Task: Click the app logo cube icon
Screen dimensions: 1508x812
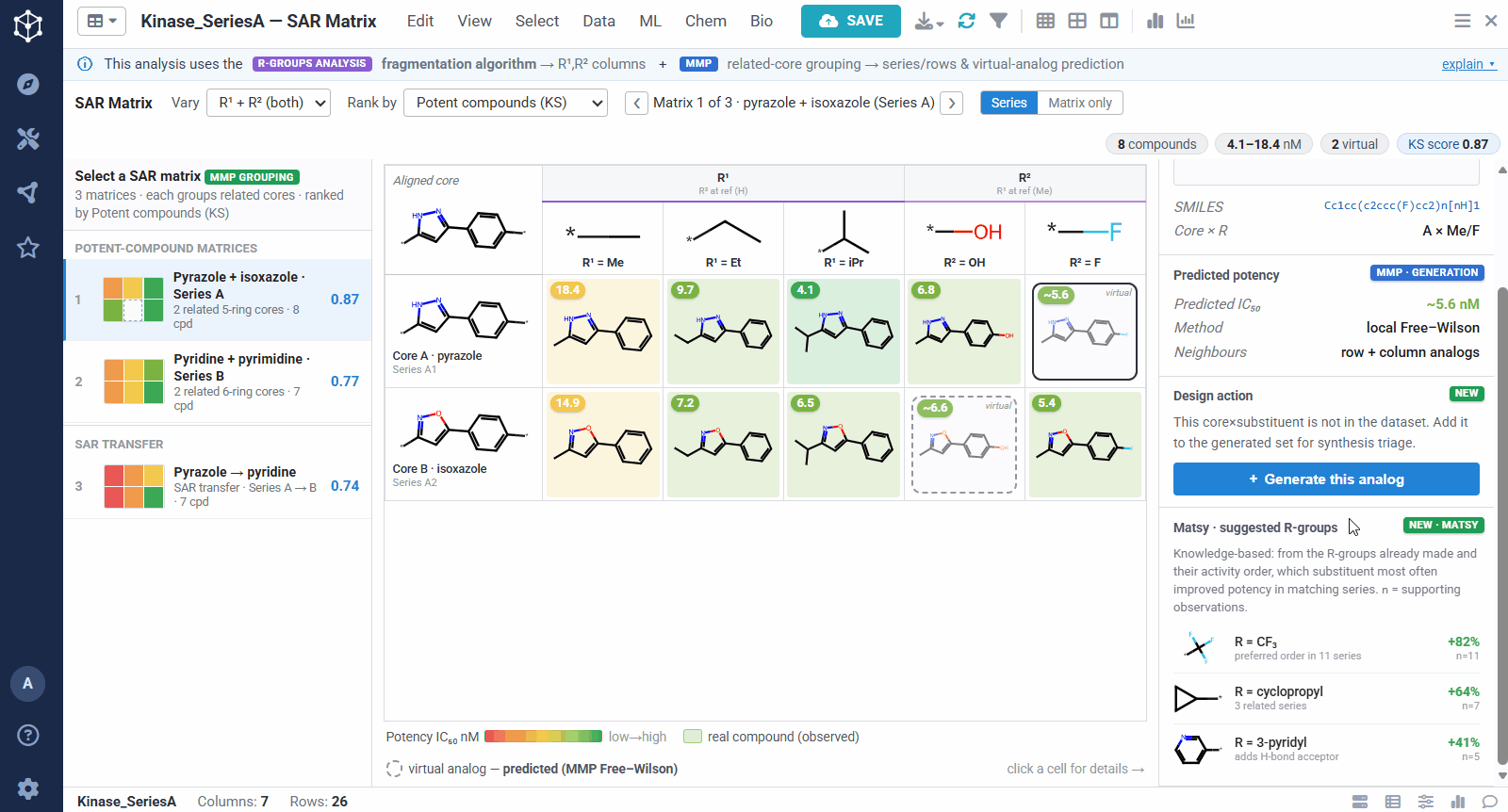Action: (x=28, y=25)
